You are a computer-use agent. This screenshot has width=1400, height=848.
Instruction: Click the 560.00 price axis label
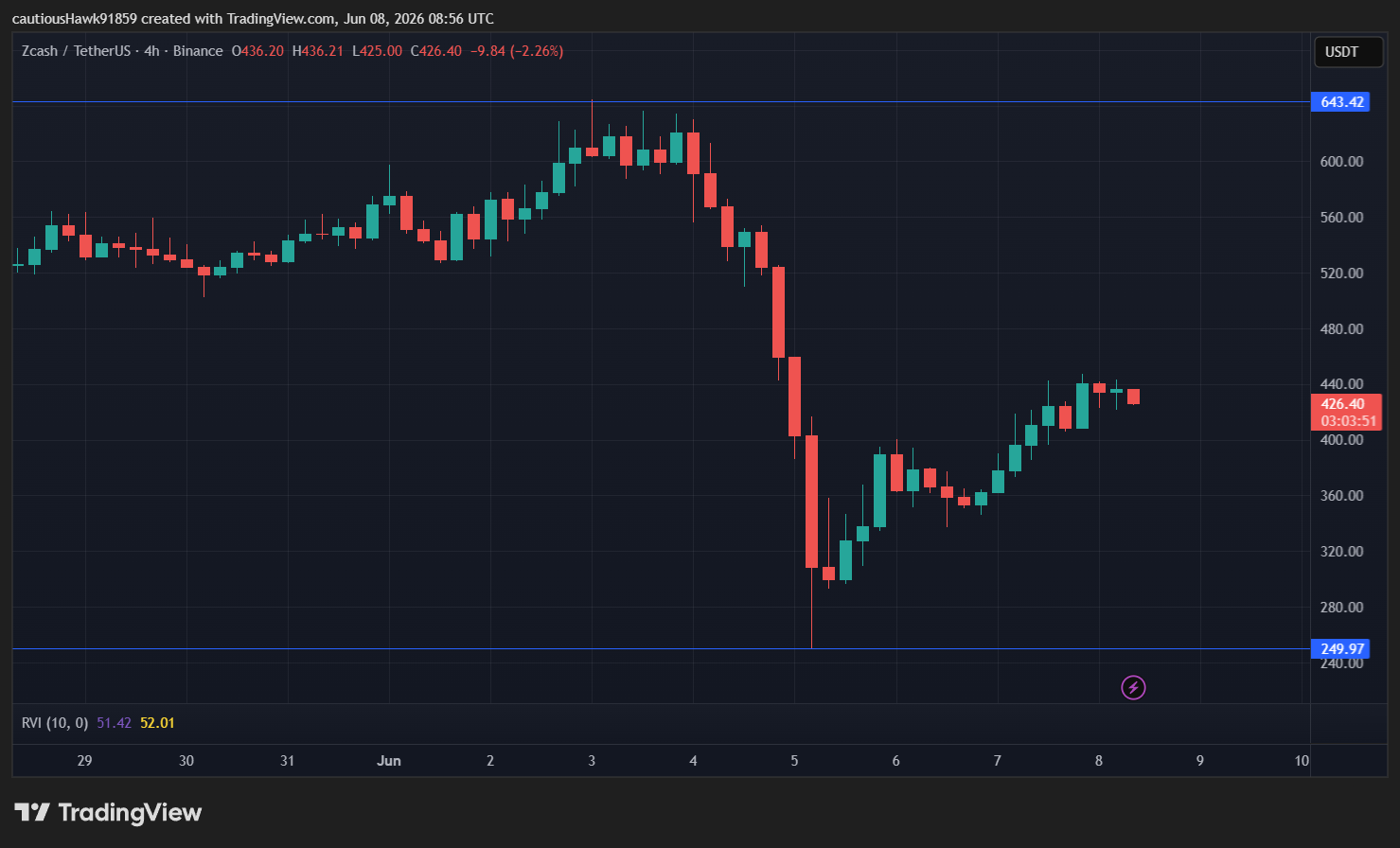pos(1341,218)
